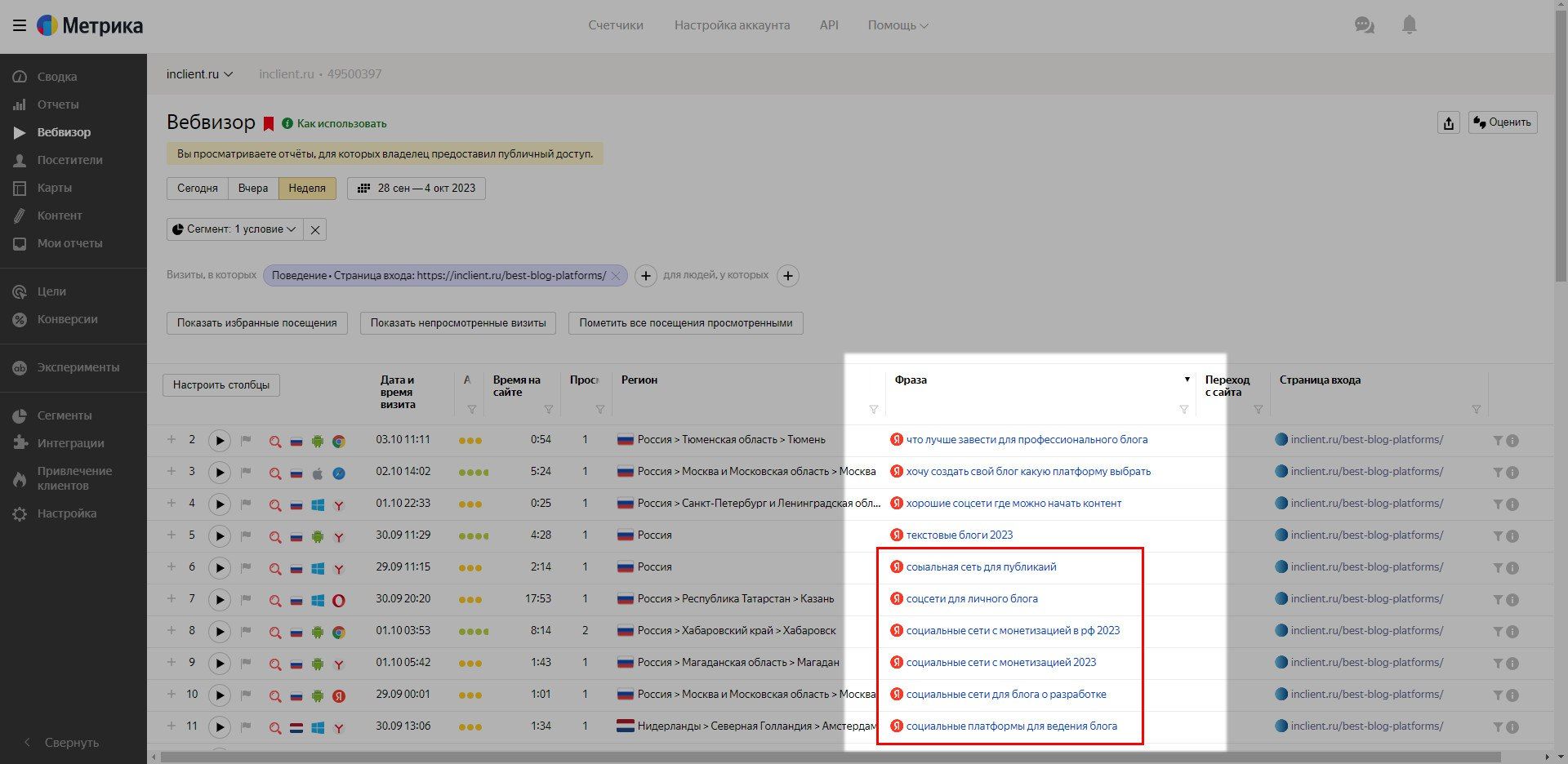Click the info icon in row 3
The width and height of the screenshot is (1568, 764).
coord(1512,473)
